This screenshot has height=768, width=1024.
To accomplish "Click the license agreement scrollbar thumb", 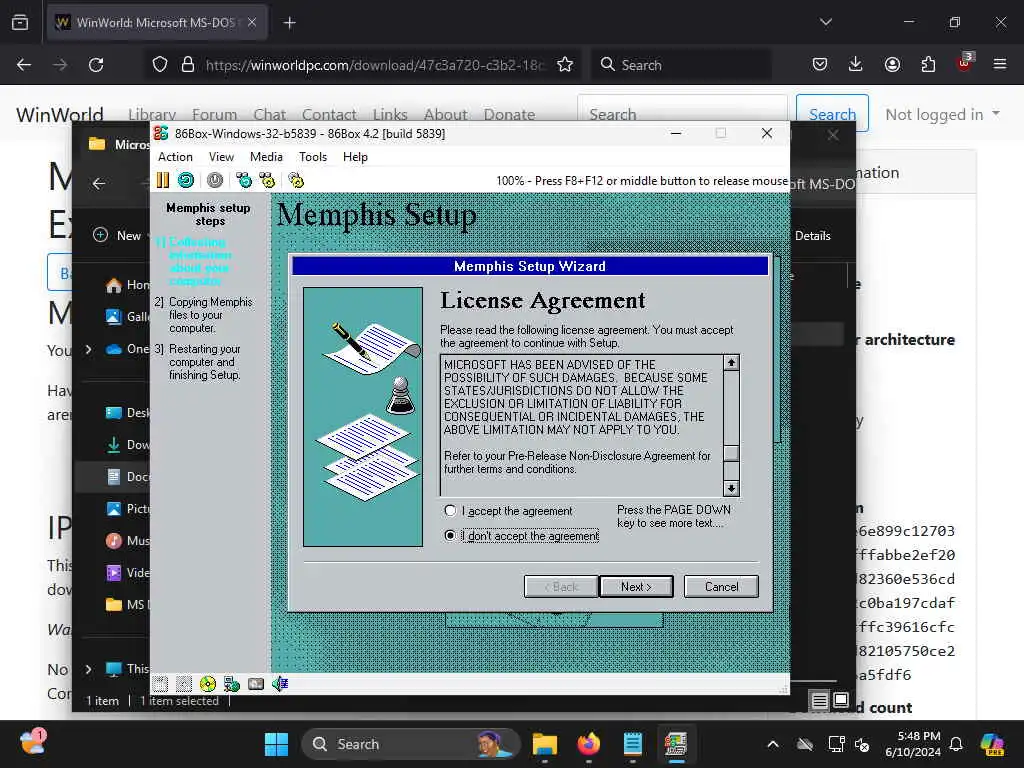I will click(x=731, y=453).
